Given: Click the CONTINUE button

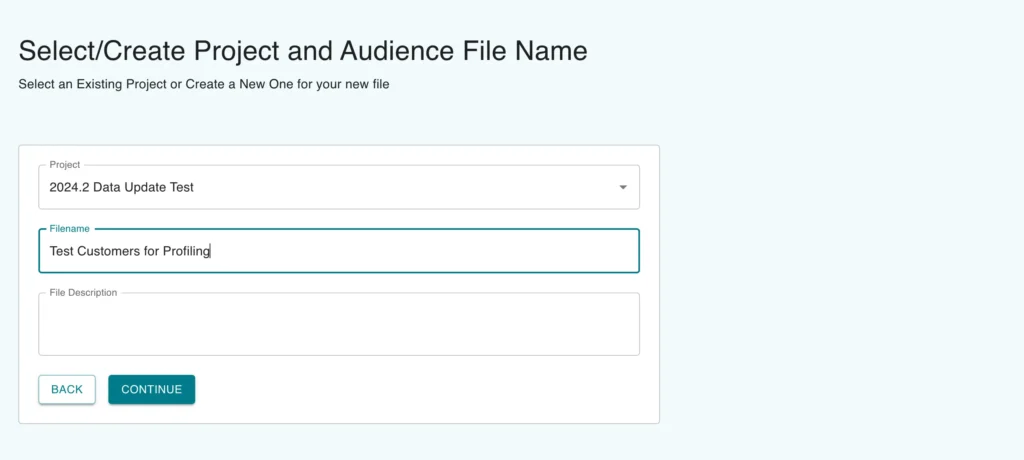Looking at the screenshot, I should 152,389.
